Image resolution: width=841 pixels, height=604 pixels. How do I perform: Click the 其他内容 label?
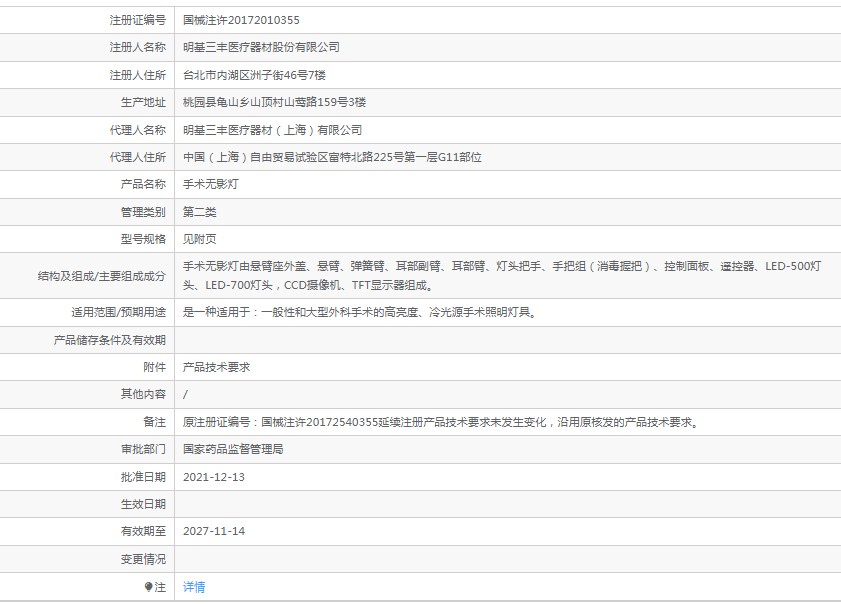[x=143, y=394]
